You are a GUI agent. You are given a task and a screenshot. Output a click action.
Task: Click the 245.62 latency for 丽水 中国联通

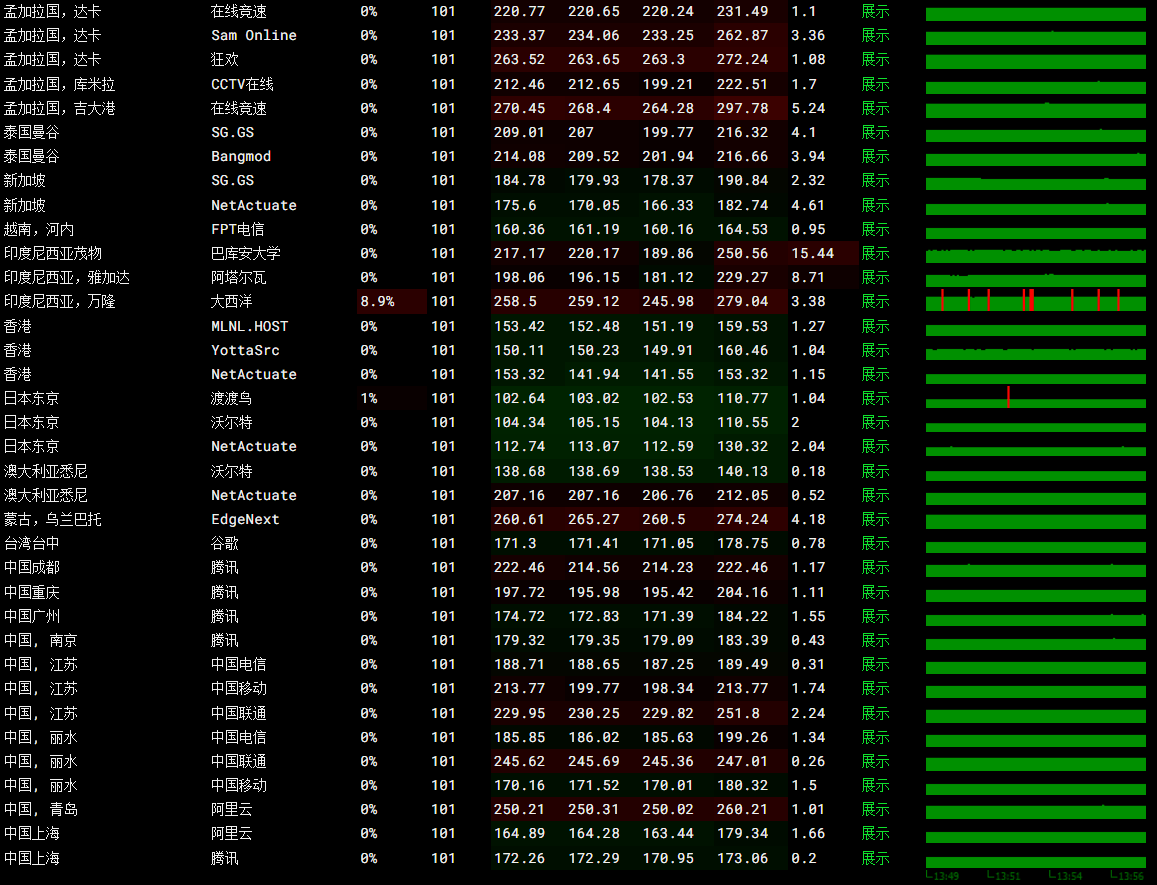click(519, 761)
